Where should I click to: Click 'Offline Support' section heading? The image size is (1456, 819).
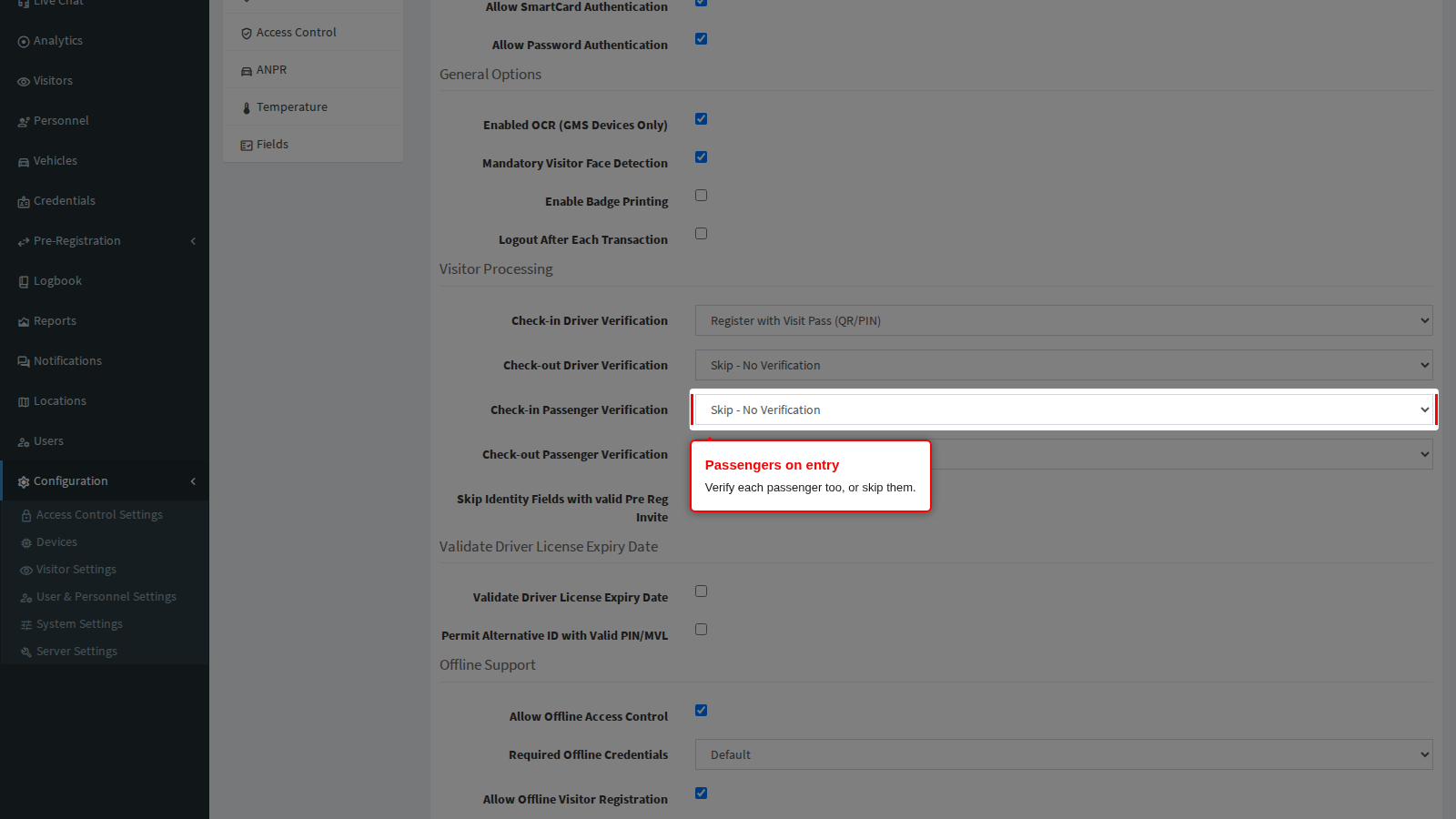[x=488, y=665]
